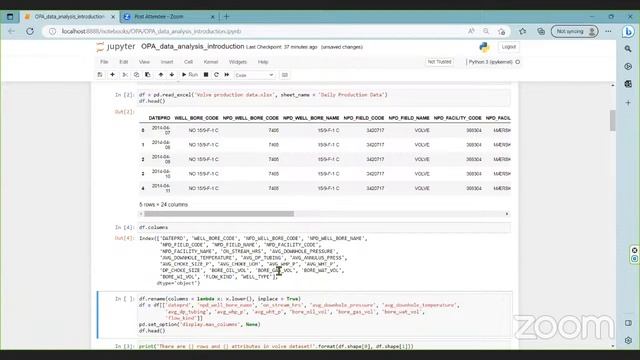The height and width of the screenshot is (360, 640).
Task: Restart the kernel using the circular arrow
Action: [216, 75]
